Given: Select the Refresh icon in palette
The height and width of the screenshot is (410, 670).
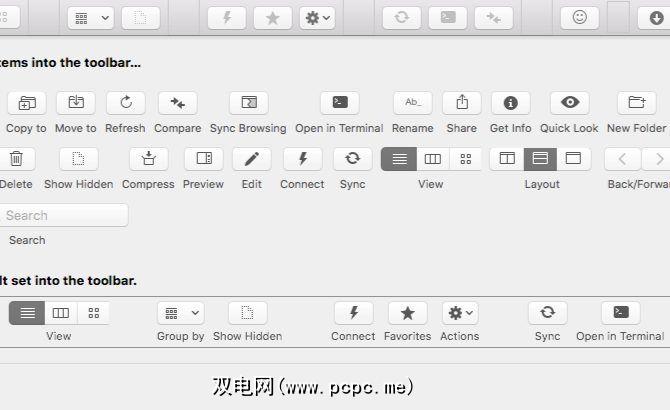Looking at the screenshot, I should pyautogui.click(x=126, y=103).
